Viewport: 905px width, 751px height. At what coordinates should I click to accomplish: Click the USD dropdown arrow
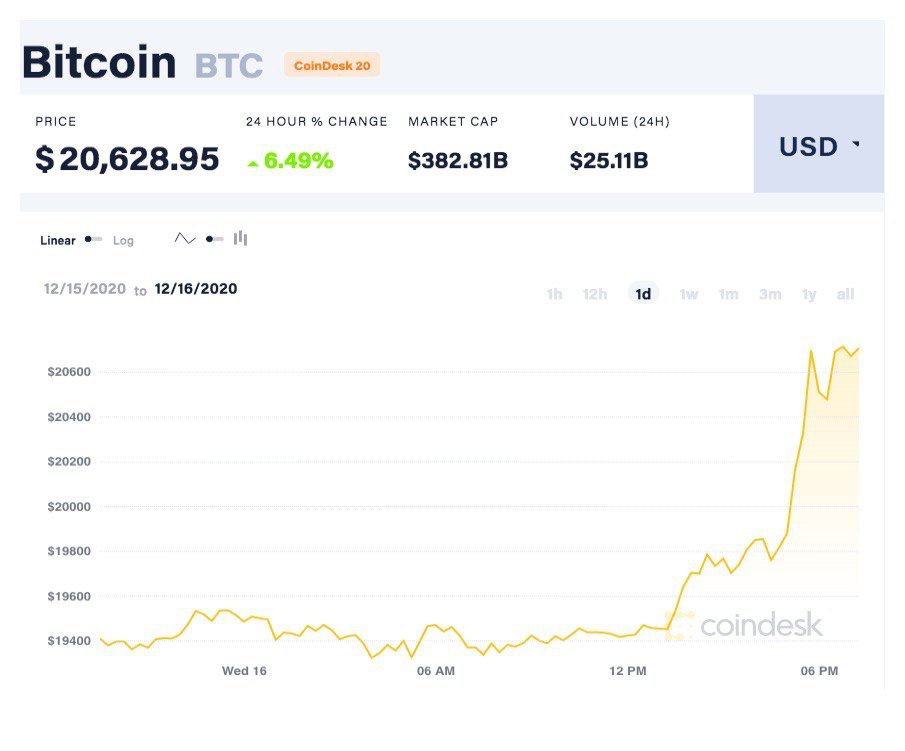tap(857, 143)
